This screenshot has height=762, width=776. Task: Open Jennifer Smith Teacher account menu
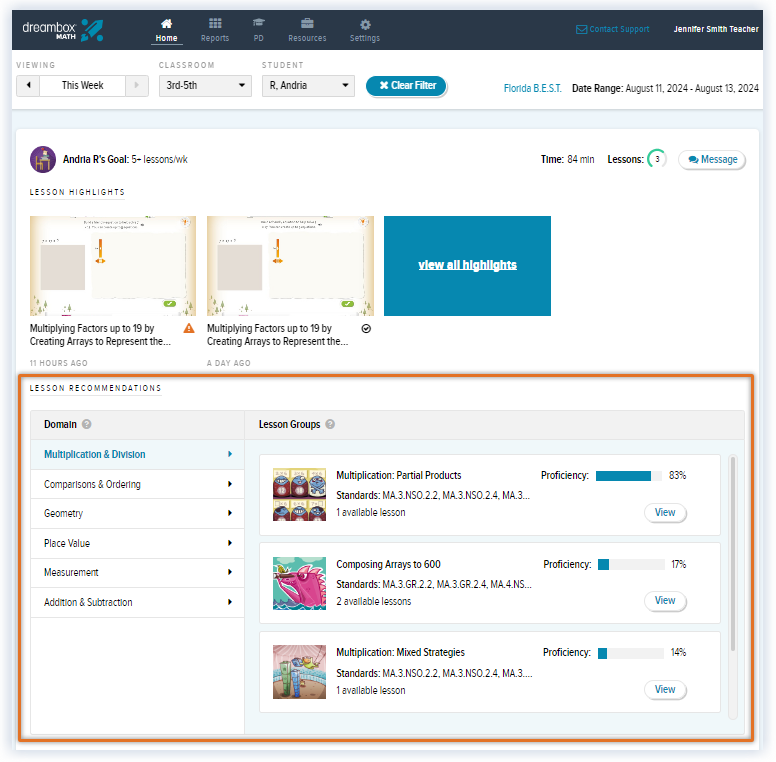[716, 29]
